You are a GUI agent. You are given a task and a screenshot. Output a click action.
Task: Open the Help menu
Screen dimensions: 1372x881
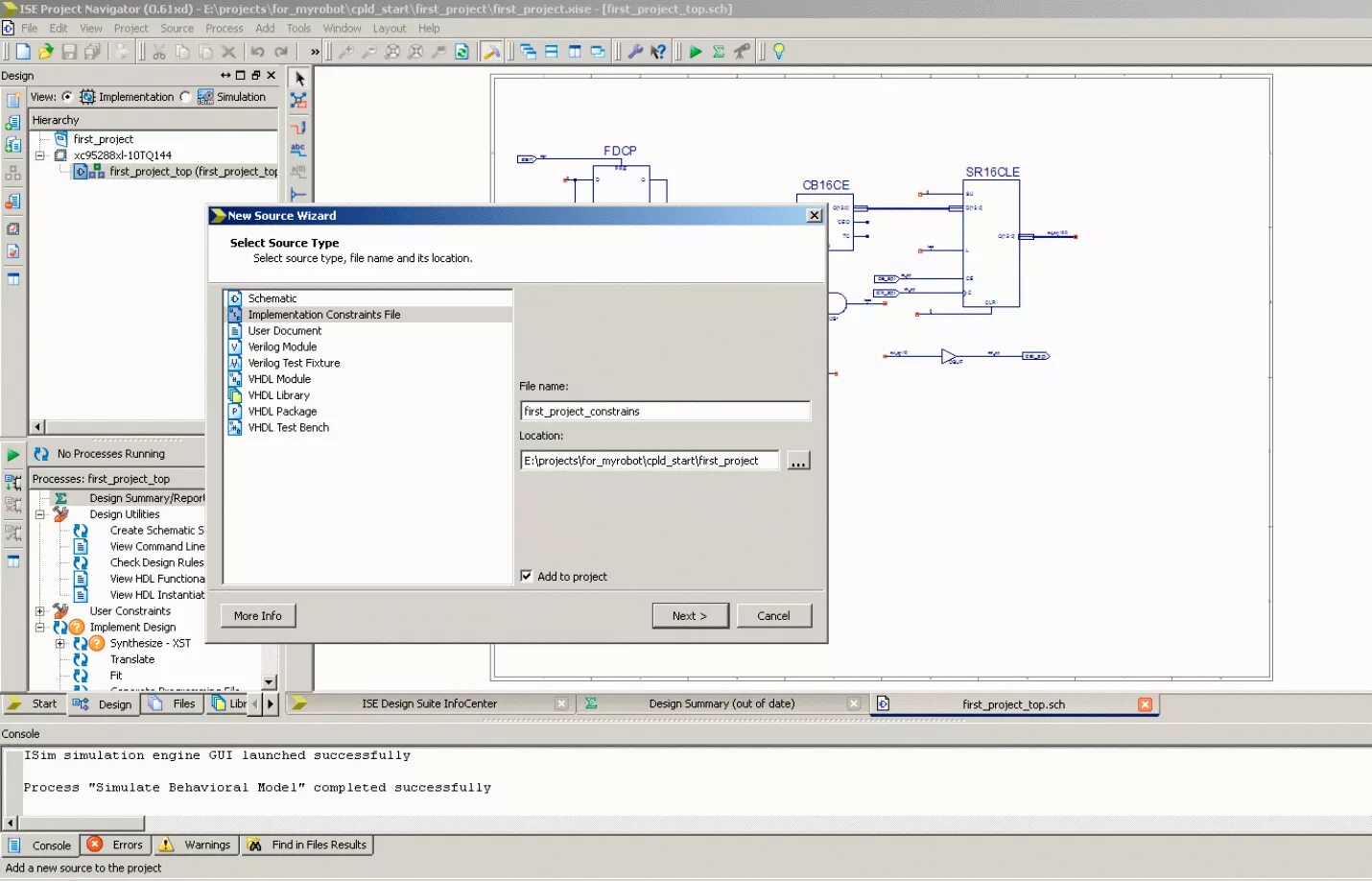[x=429, y=29]
